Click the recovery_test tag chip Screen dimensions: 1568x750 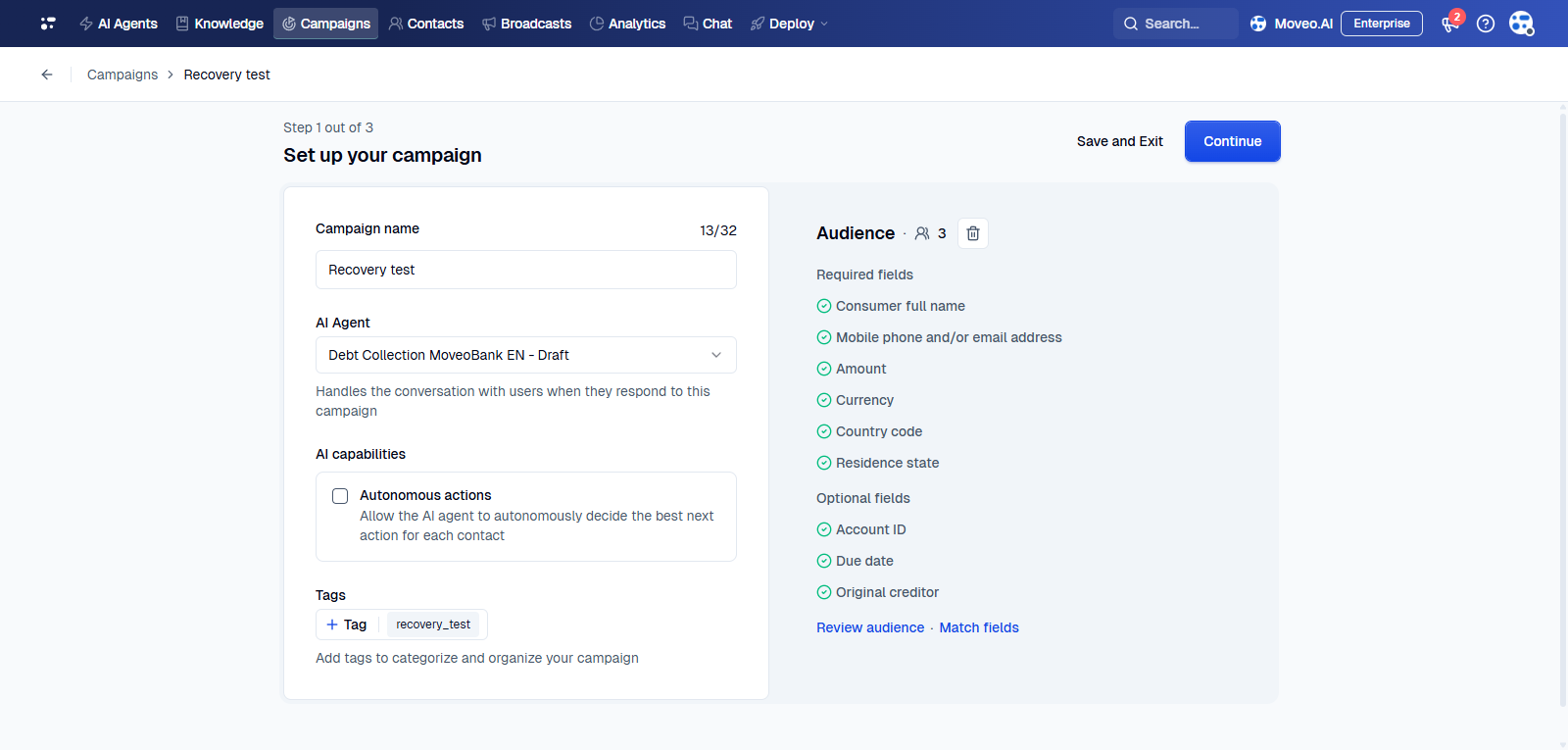click(x=433, y=625)
